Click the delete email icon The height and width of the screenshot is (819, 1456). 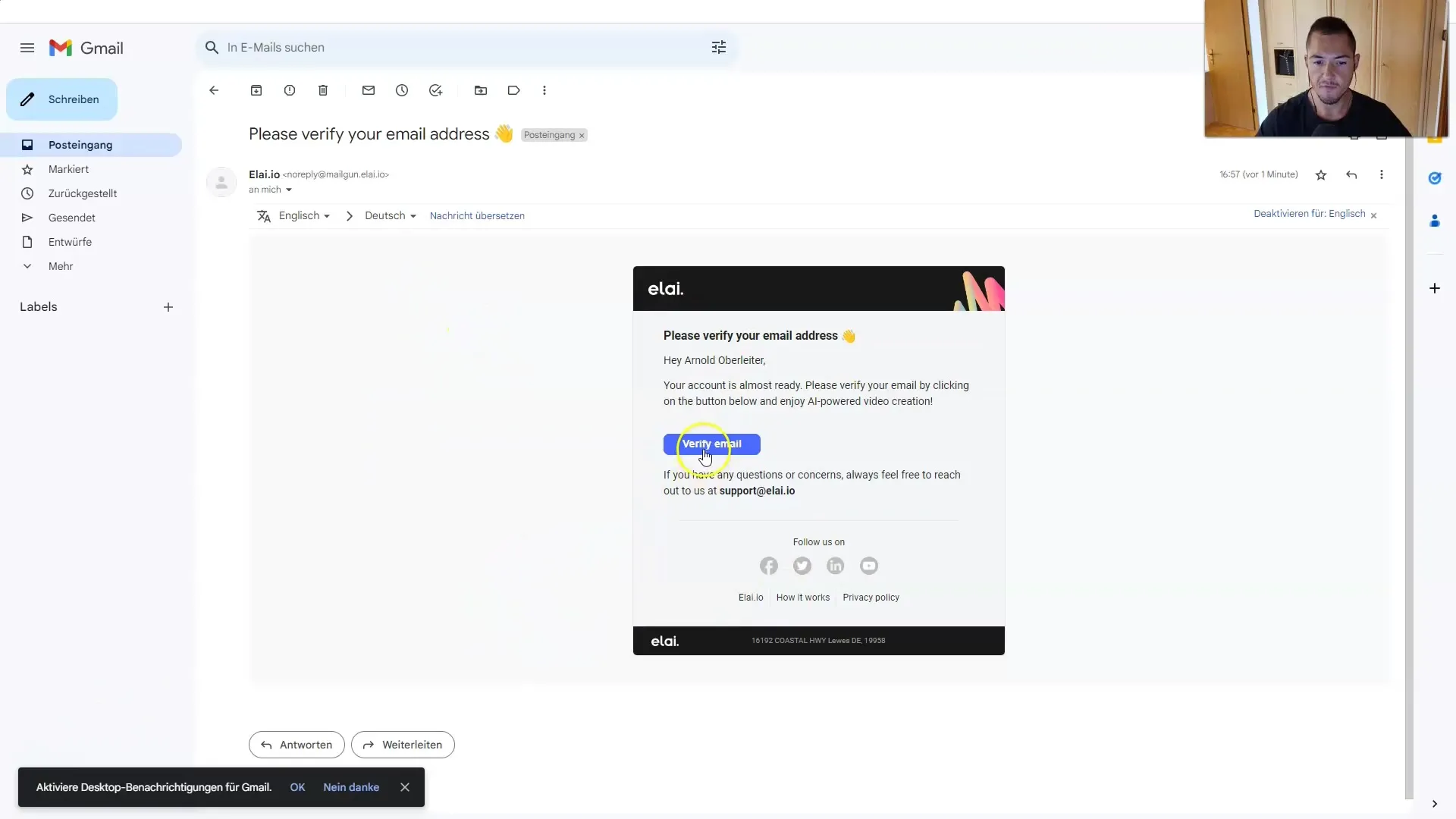point(322,90)
